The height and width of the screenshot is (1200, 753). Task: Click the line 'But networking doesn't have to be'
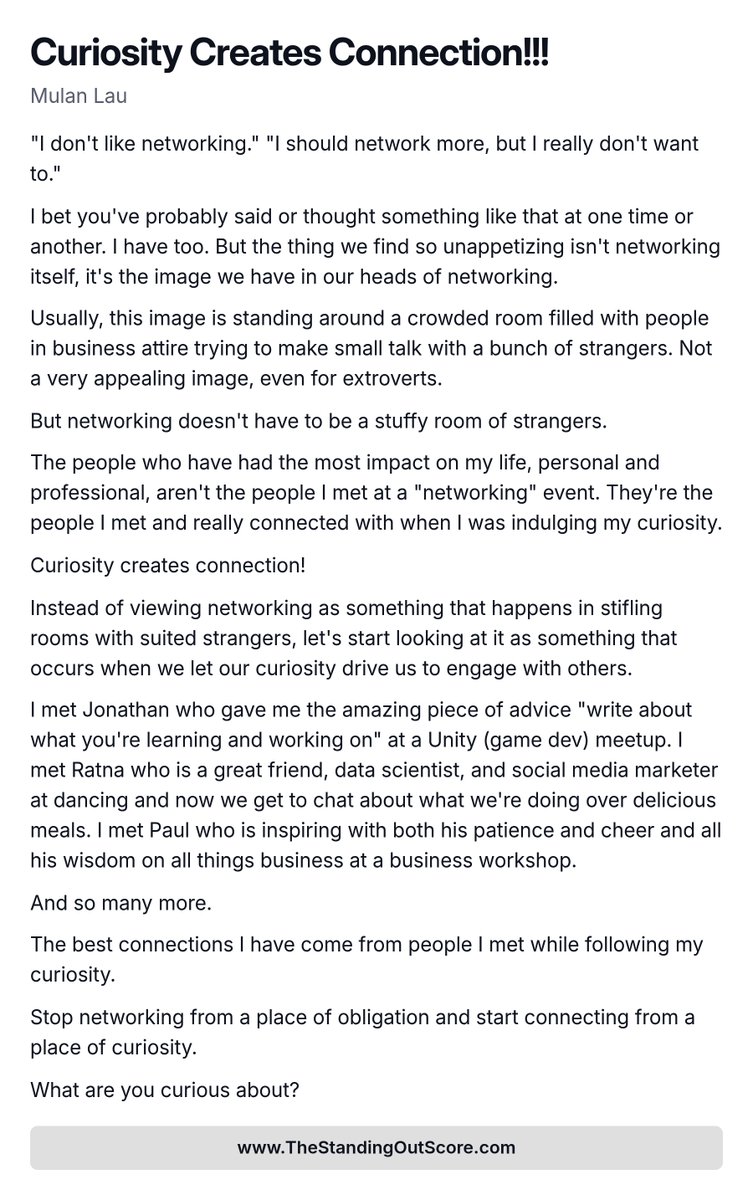pyautogui.click(x=318, y=421)
